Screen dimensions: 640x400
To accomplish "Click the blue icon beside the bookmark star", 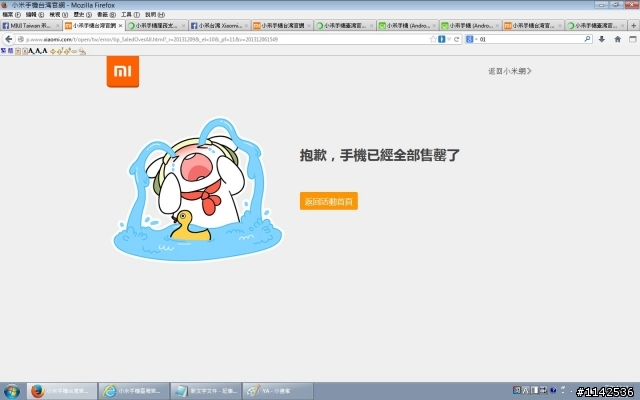I will [442, 39].
